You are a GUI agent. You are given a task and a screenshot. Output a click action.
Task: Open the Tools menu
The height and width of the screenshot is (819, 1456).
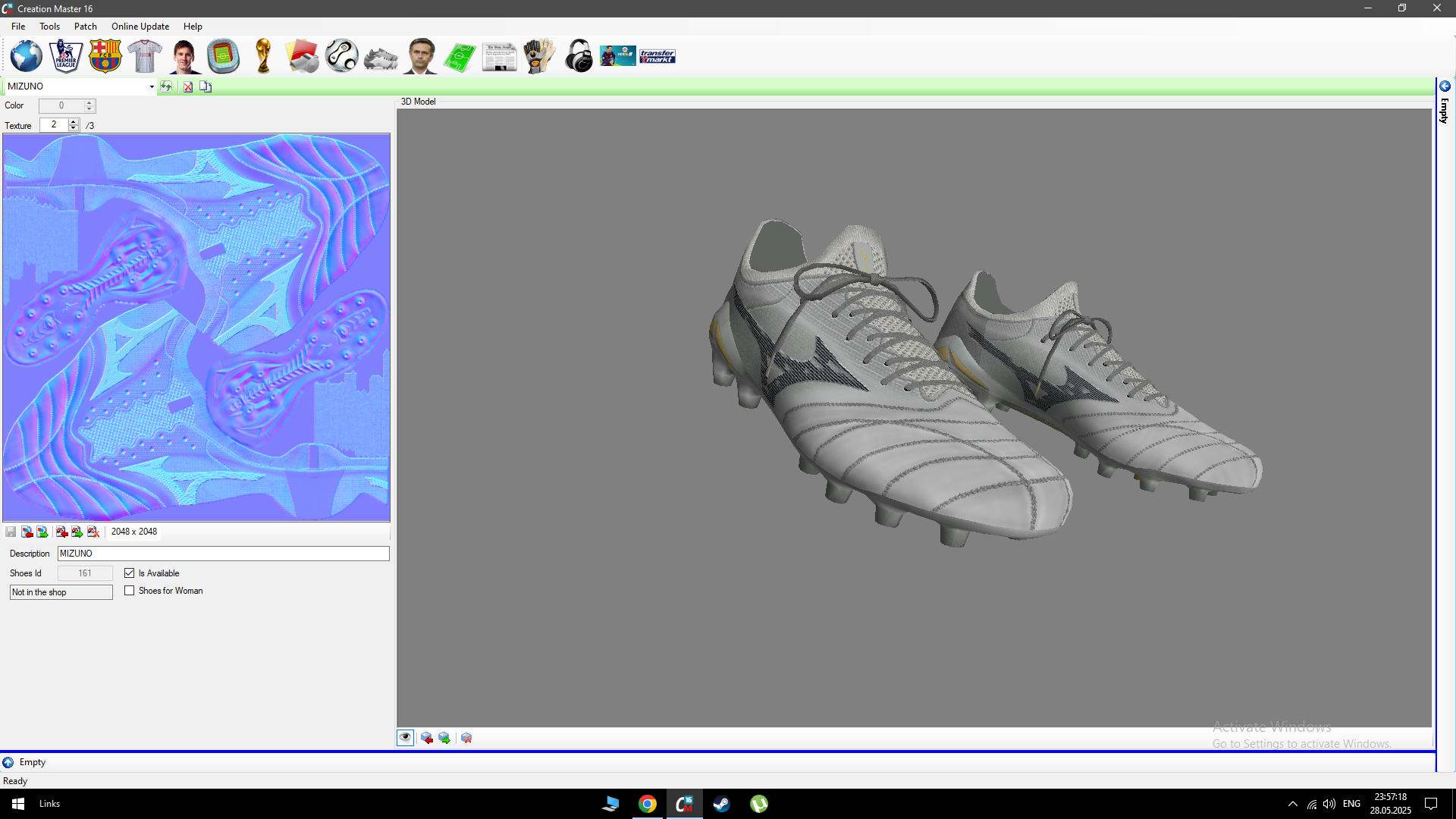pos(50,27)
